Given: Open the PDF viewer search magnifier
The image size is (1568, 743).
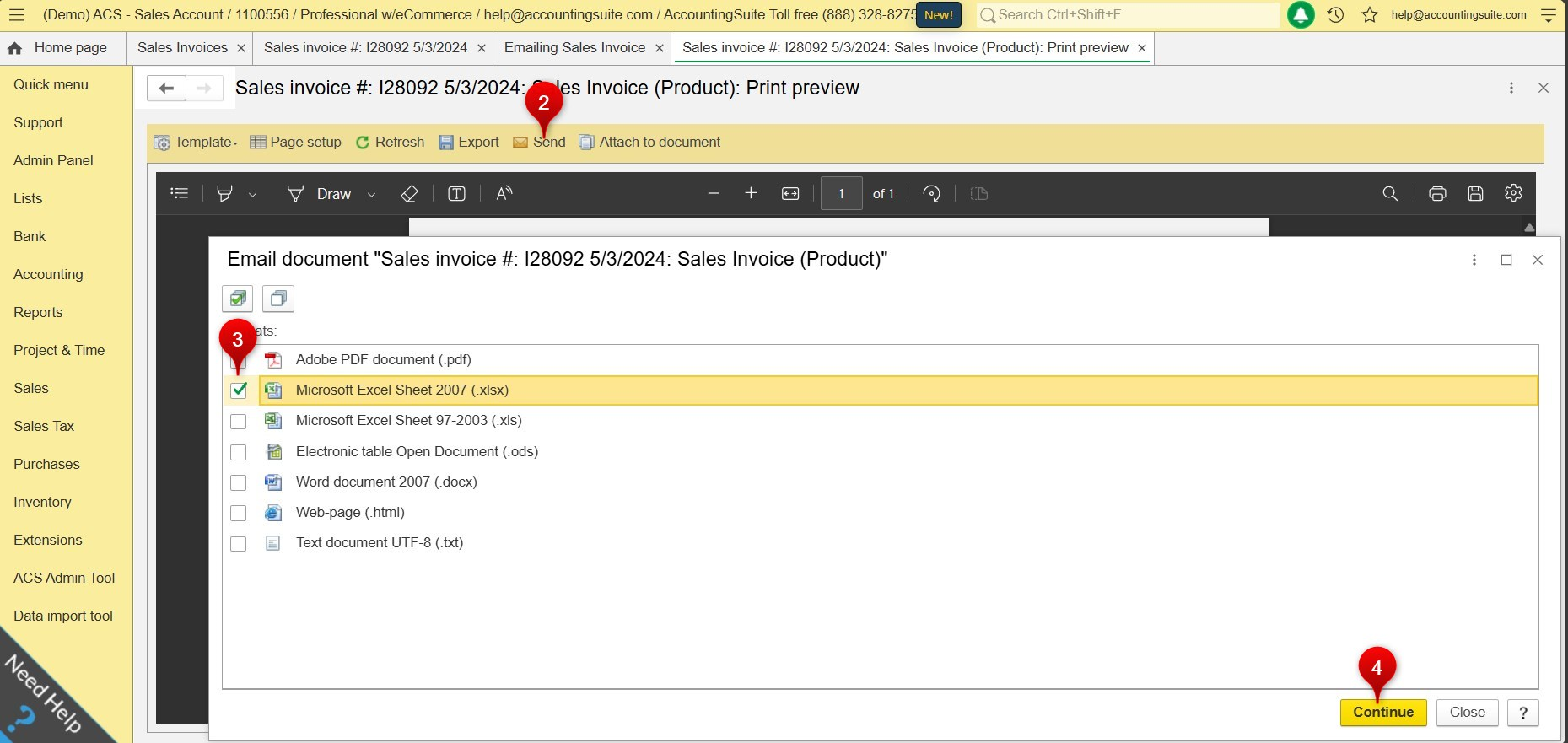Looking at the screenshot, I should coord(1390,193).
